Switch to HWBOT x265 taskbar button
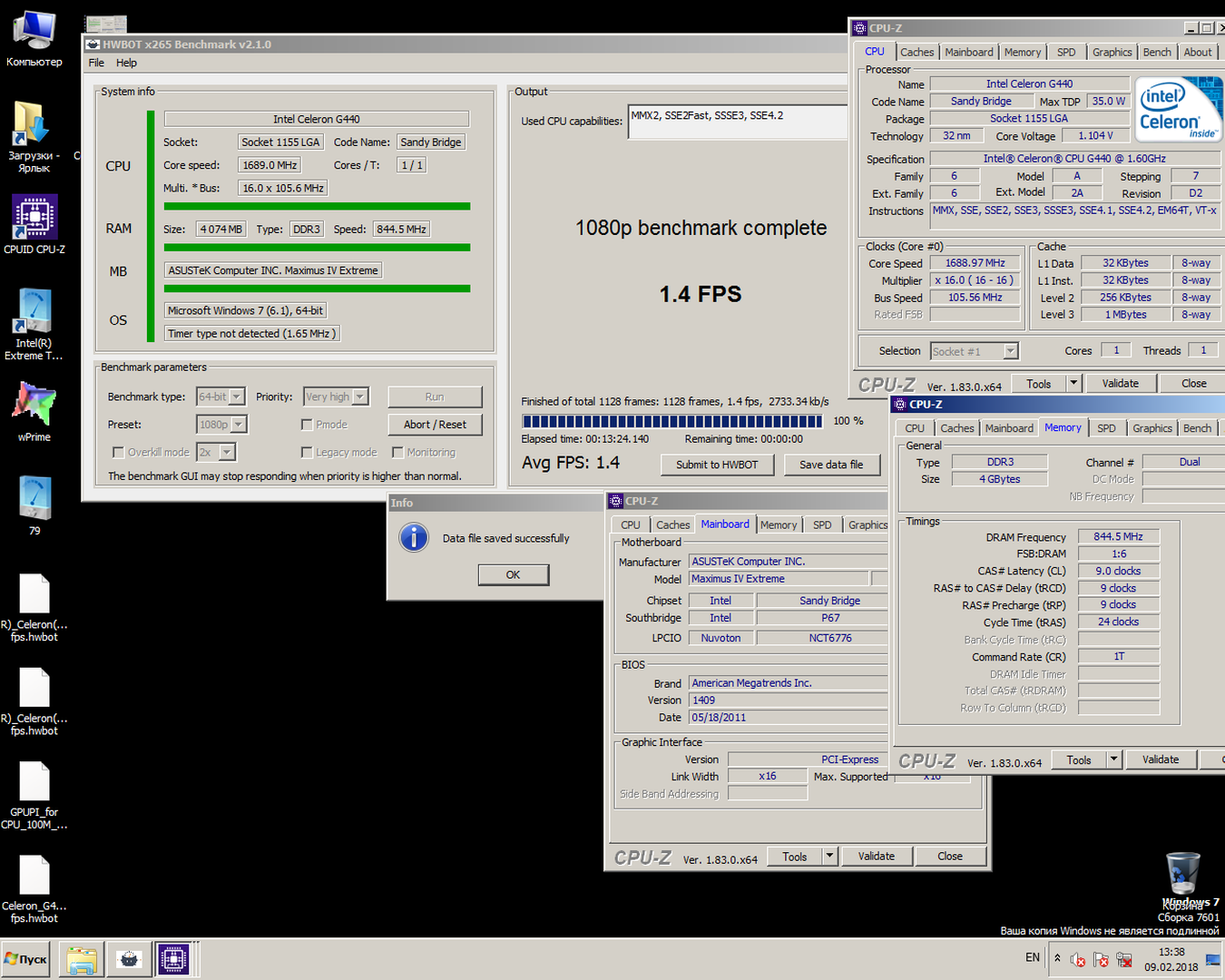1225x980 pixels. click(129, 959)
